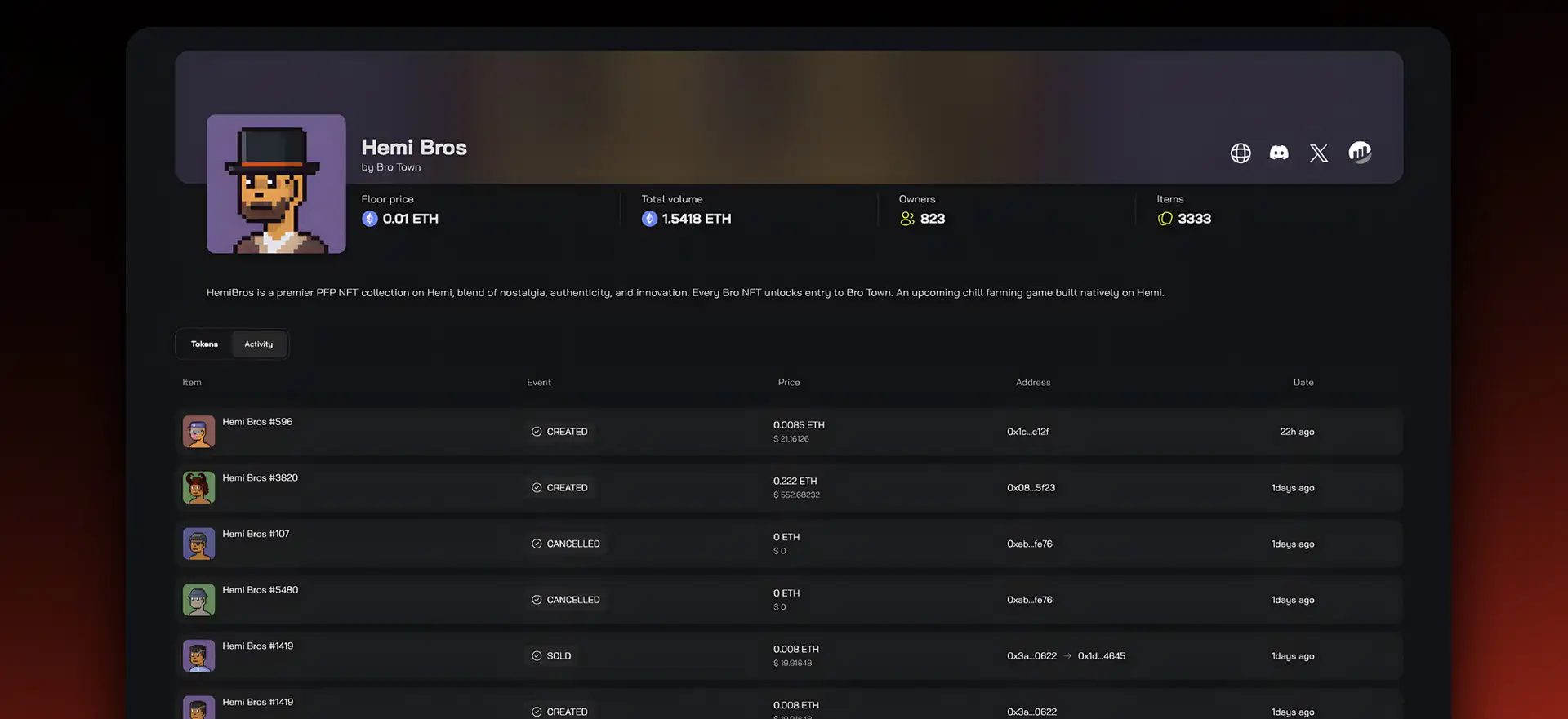
Task: Open the X (Twitter) profile icon
Action: click(1318, 153)
